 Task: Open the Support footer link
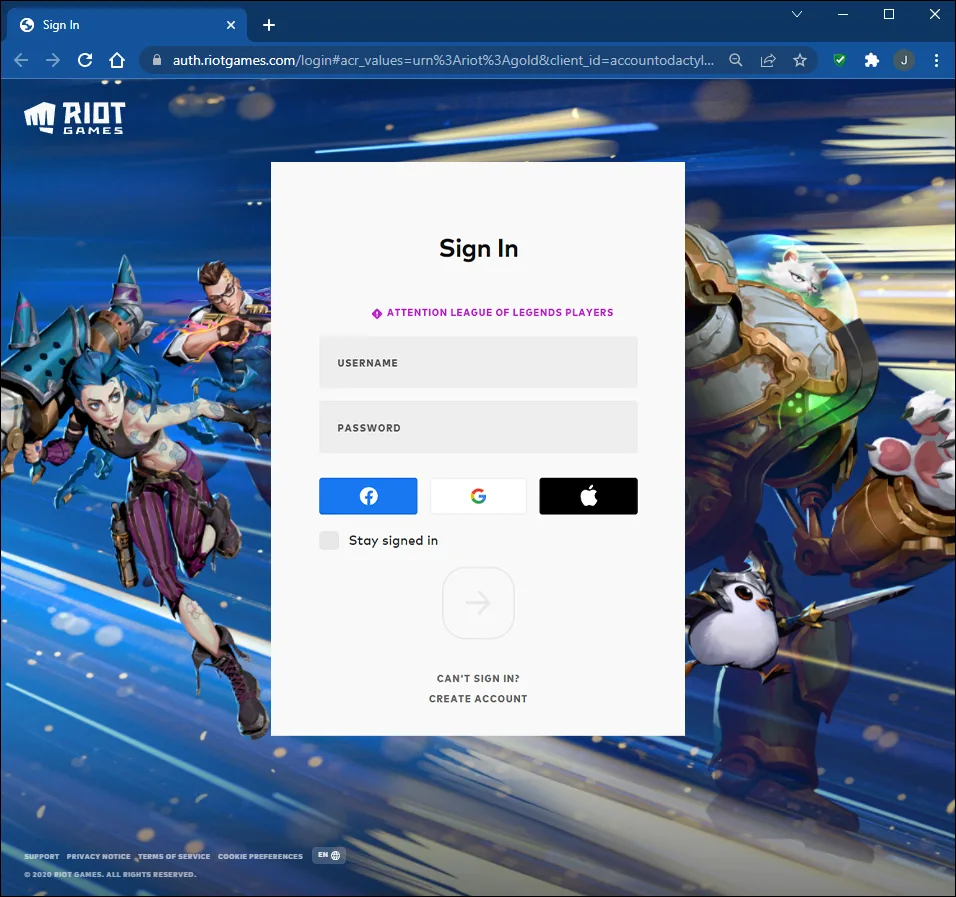point(41,856)
